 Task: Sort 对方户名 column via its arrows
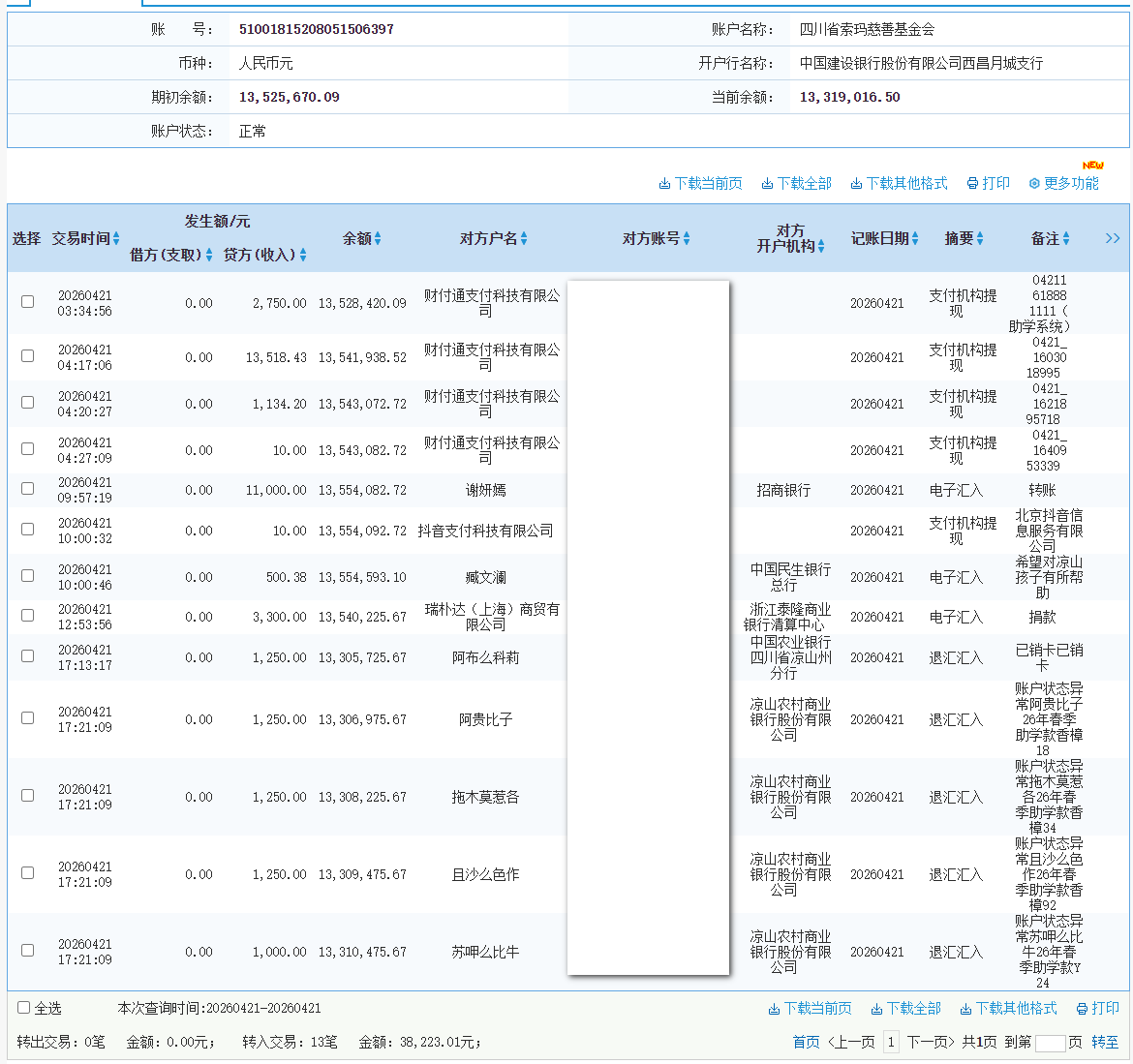coord(524,239)
